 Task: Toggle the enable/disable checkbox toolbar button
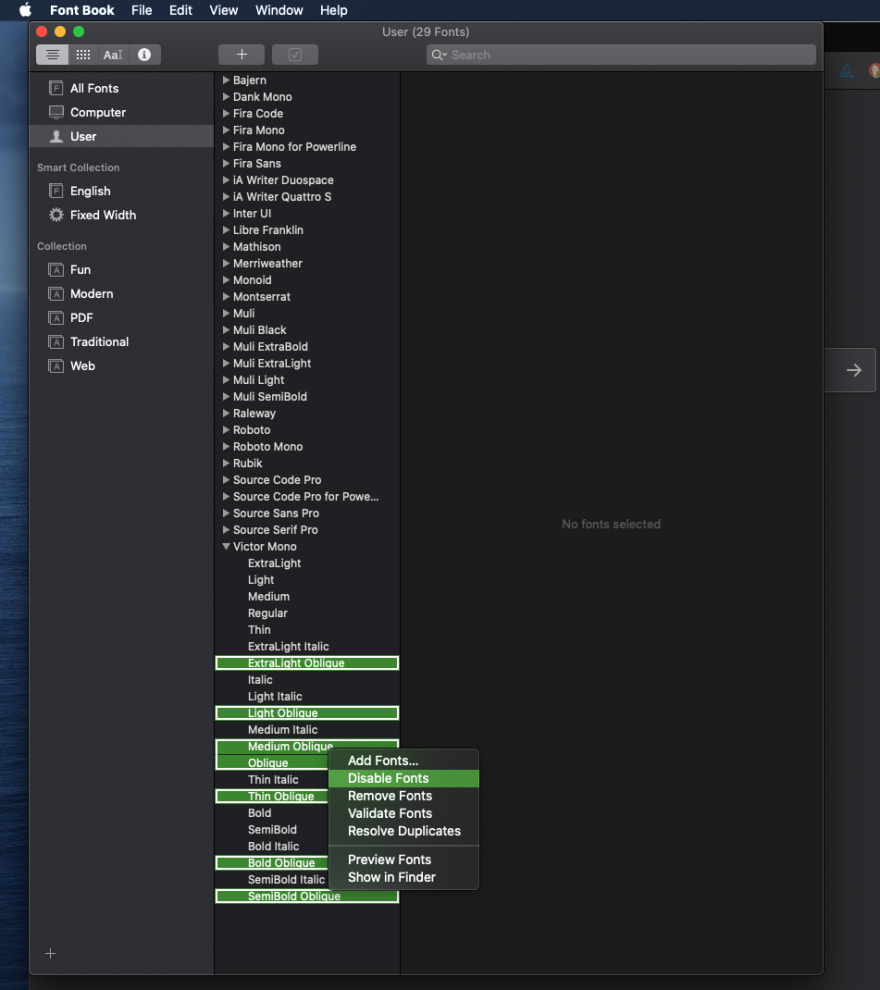(x=295, y=55)
